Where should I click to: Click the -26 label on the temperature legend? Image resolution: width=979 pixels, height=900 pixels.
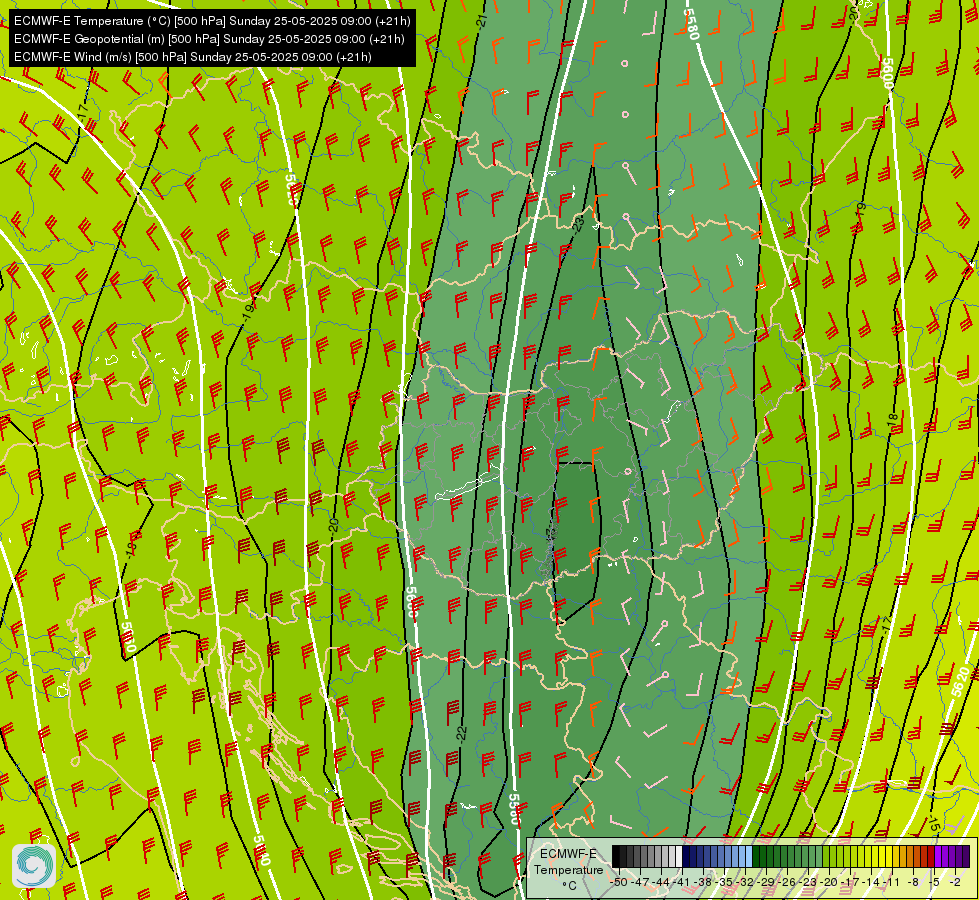787,882
